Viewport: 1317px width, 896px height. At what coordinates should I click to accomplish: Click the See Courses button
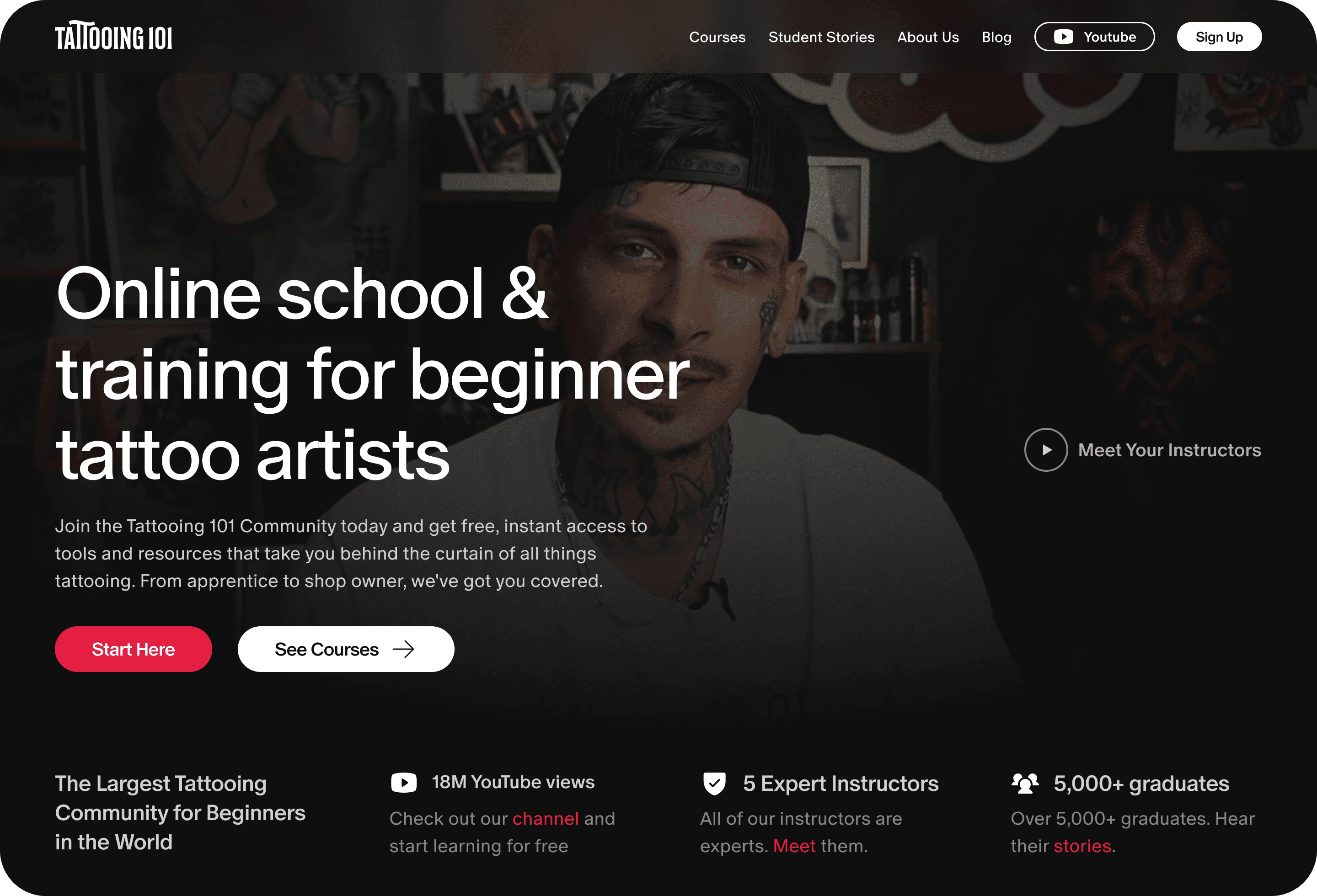(x=346, y=649)
